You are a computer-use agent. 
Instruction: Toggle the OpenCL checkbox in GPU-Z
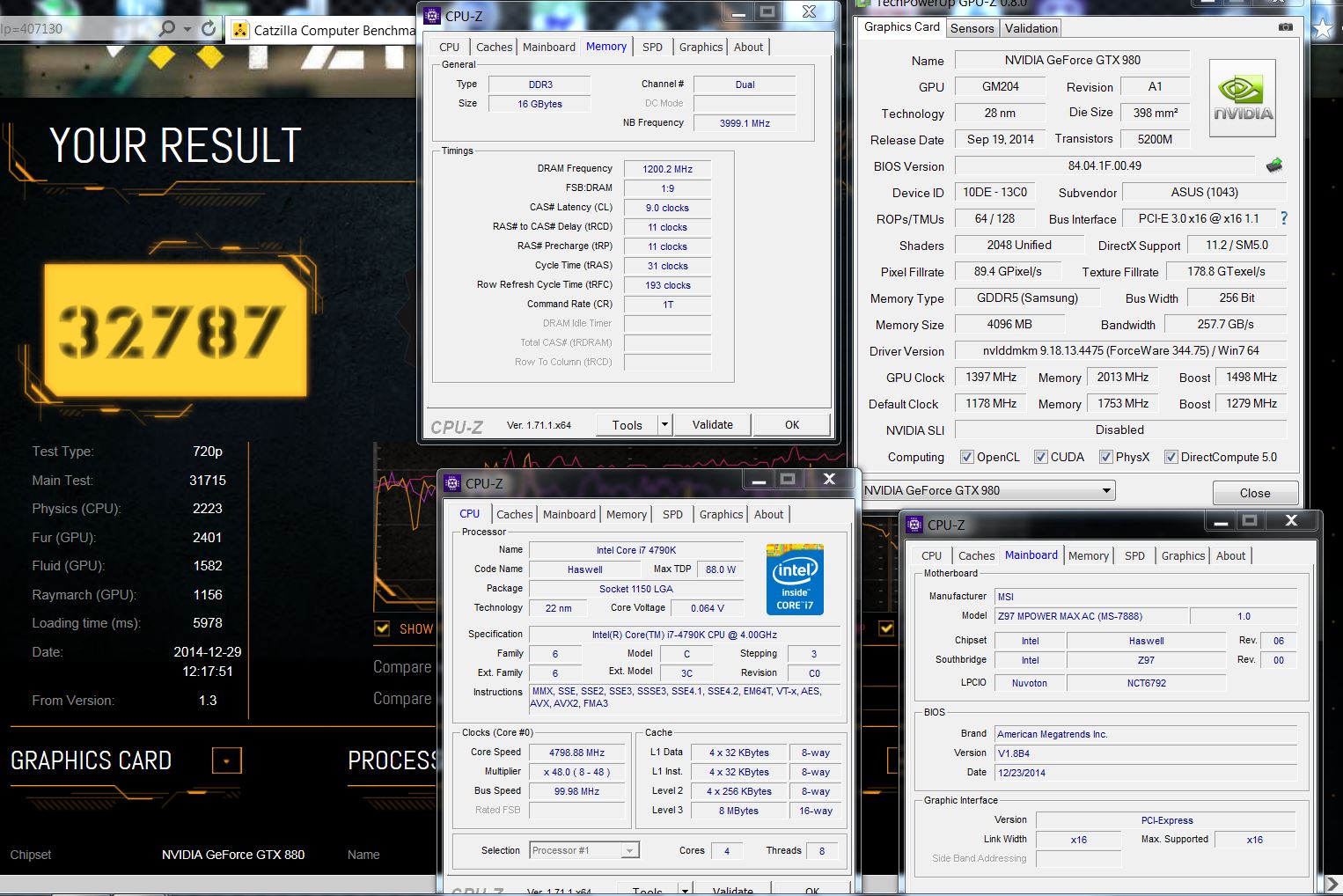(967, 457)
